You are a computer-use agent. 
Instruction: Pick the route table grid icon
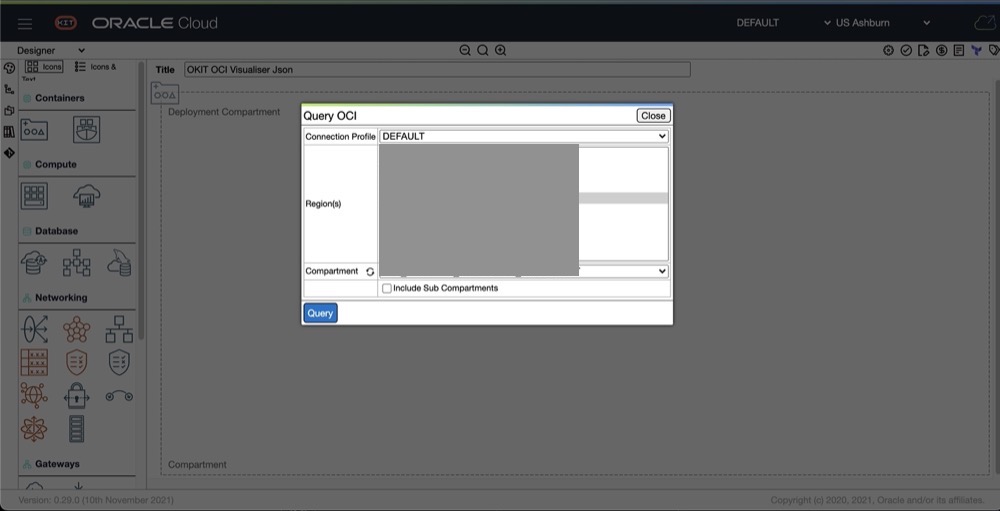[34, 362]
